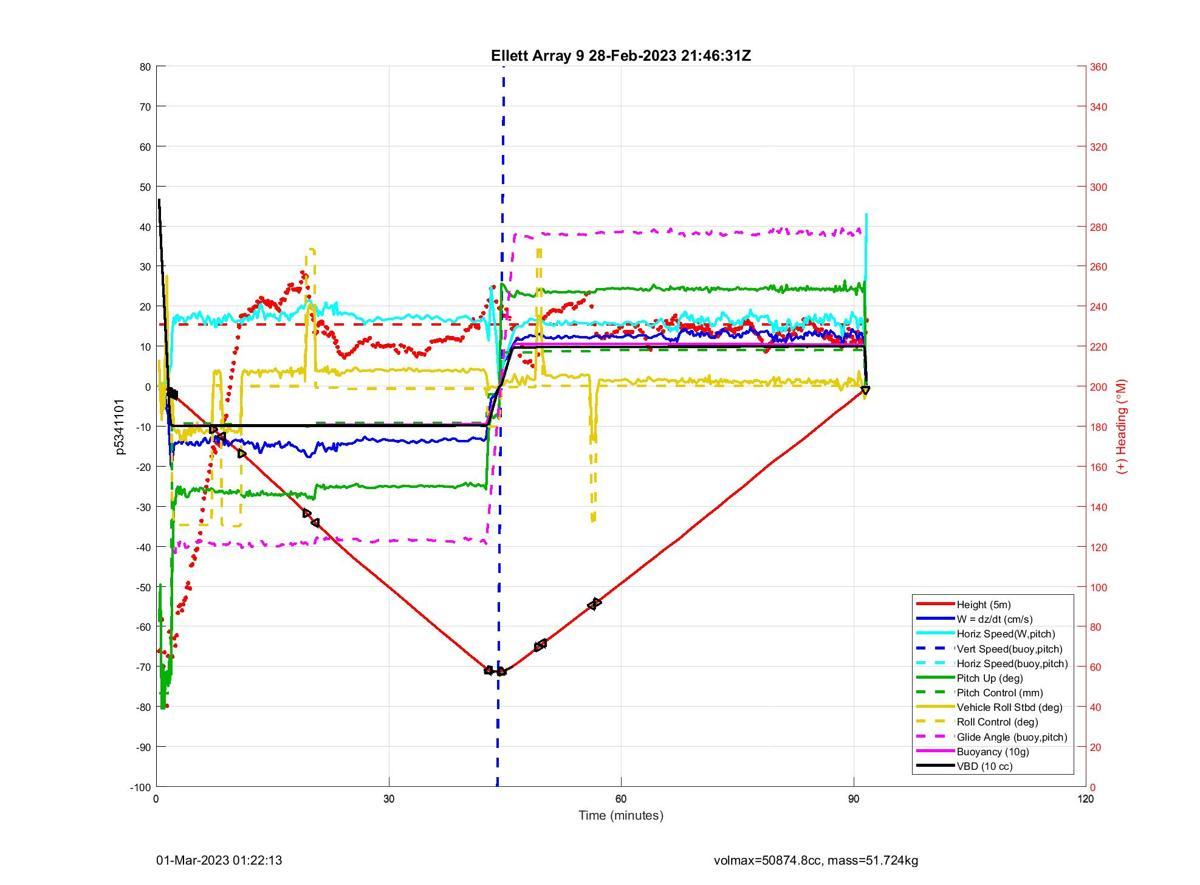Click the magenta line sample beside Buoyancy (10g)
Screen dimensions: 1200x885
point(934,752)
